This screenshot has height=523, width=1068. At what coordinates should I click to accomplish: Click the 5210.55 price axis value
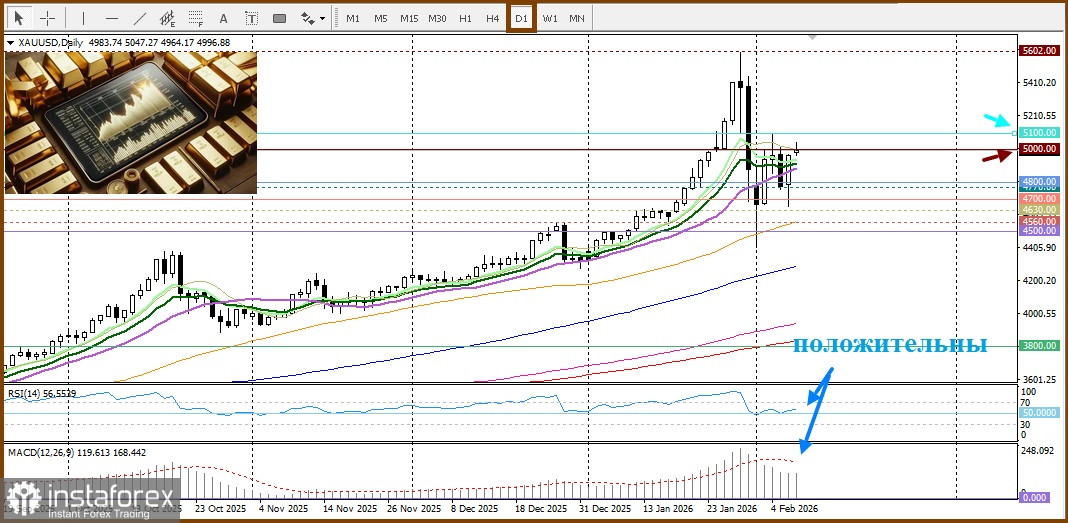tap(1039, 116)
